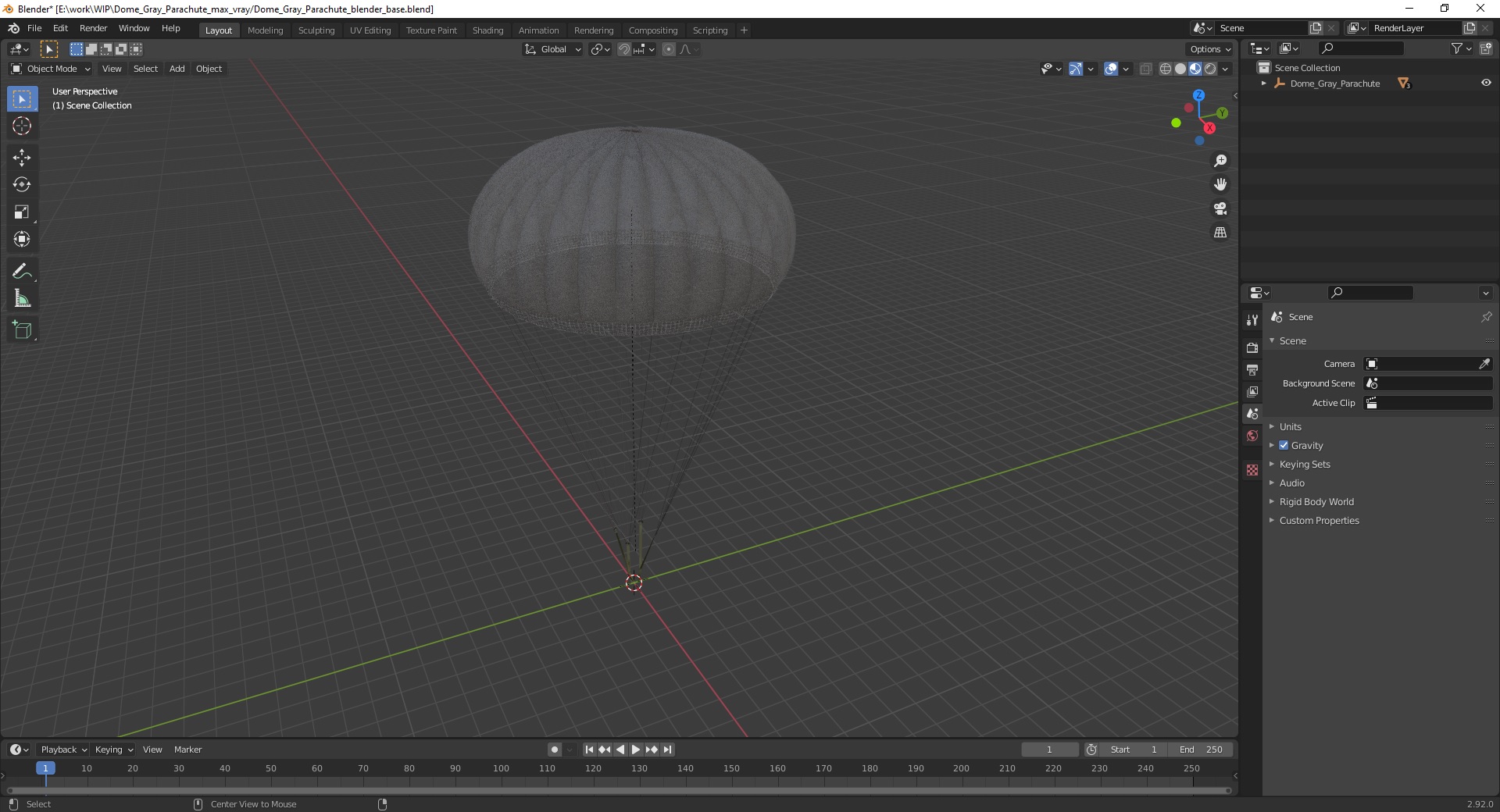Switch perspective/orthographic grid icon

tap(1220, 233)
